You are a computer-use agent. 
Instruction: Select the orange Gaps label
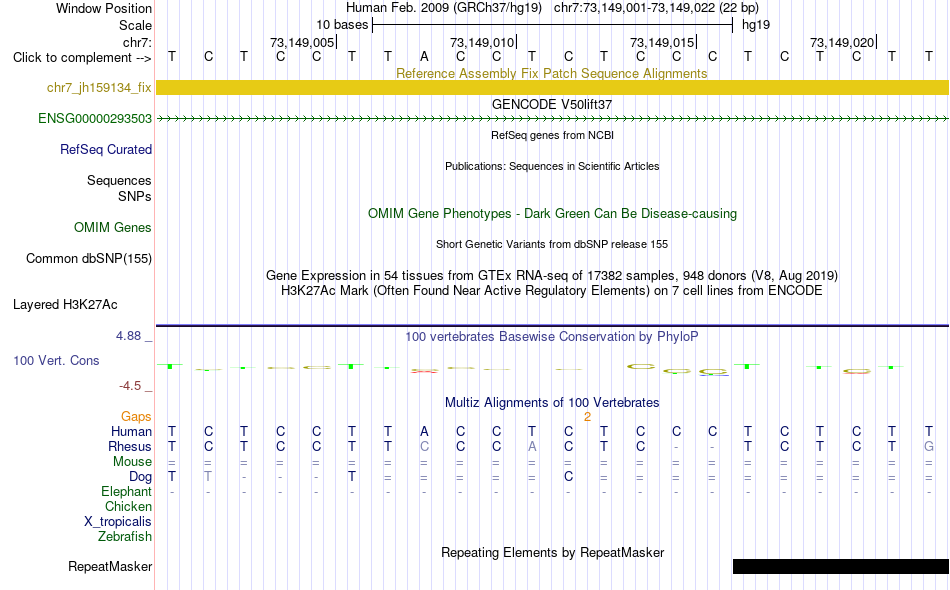click(136, 417)
